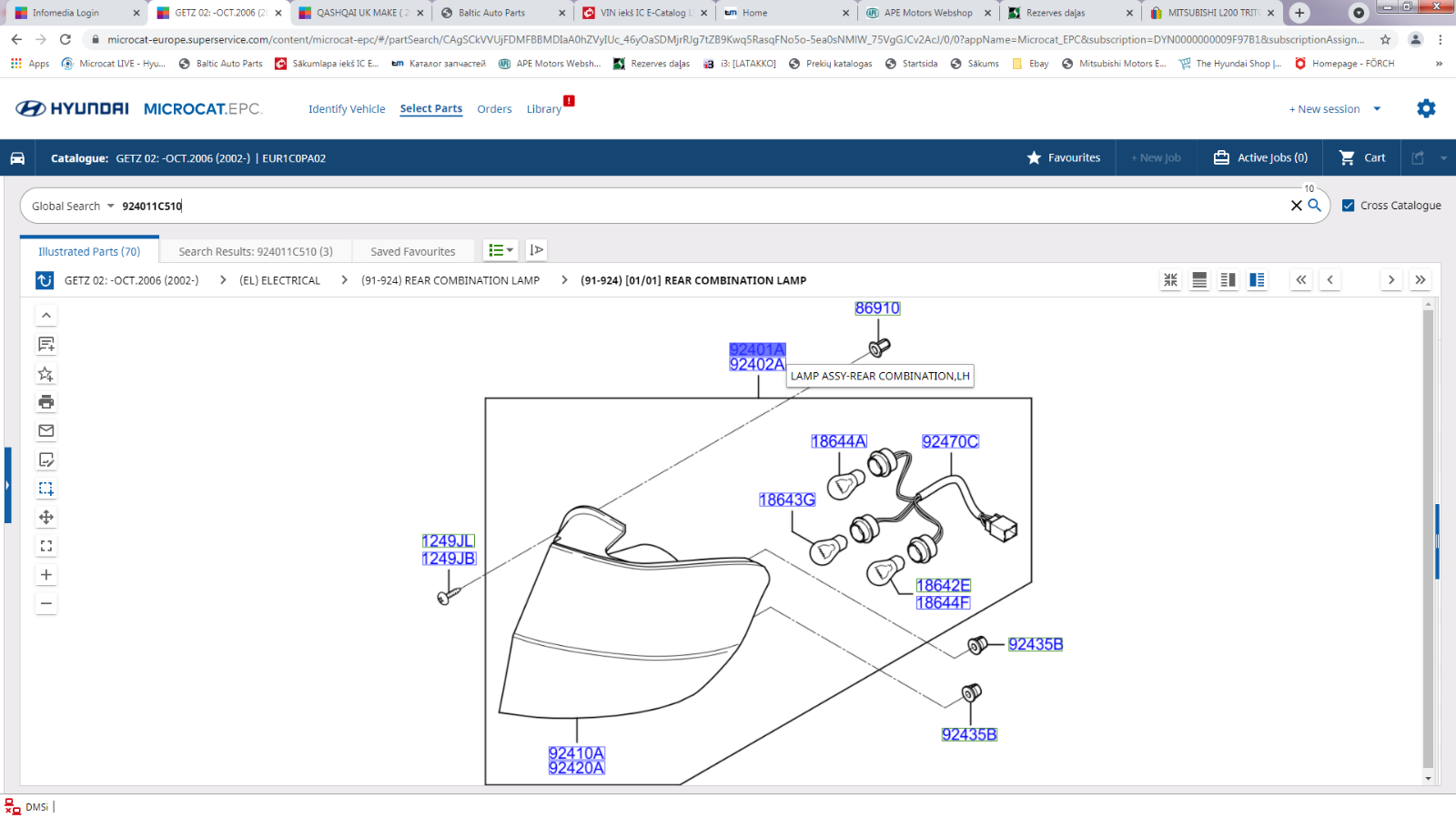The image size is (1456, 818).
Task: Open the Select Parts menu
Action: pos(431,108)
